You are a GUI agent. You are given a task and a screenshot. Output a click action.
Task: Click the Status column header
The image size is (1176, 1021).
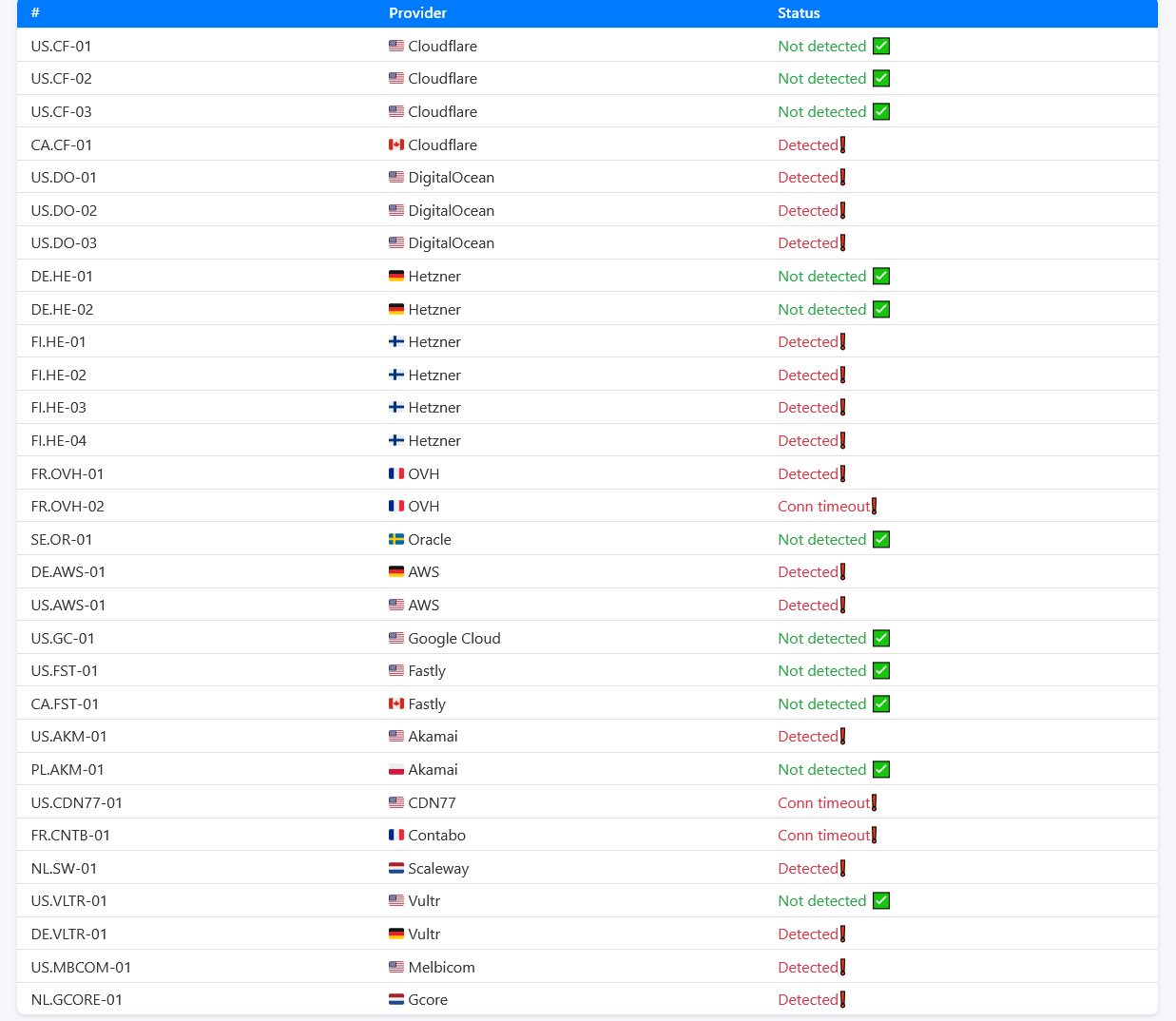coord(799,13)
